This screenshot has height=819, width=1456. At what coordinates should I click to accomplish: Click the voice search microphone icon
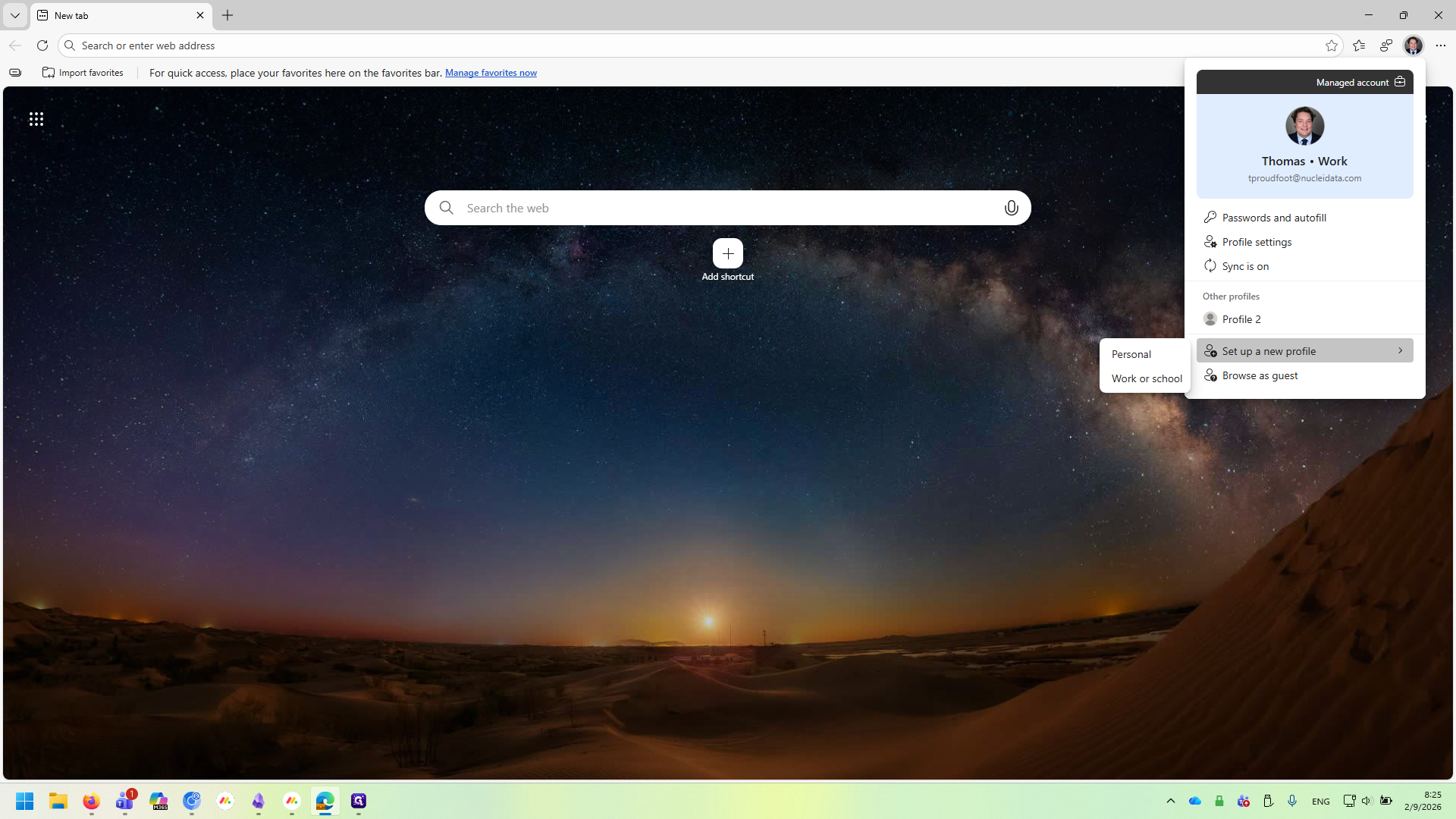pos(1011,208)
